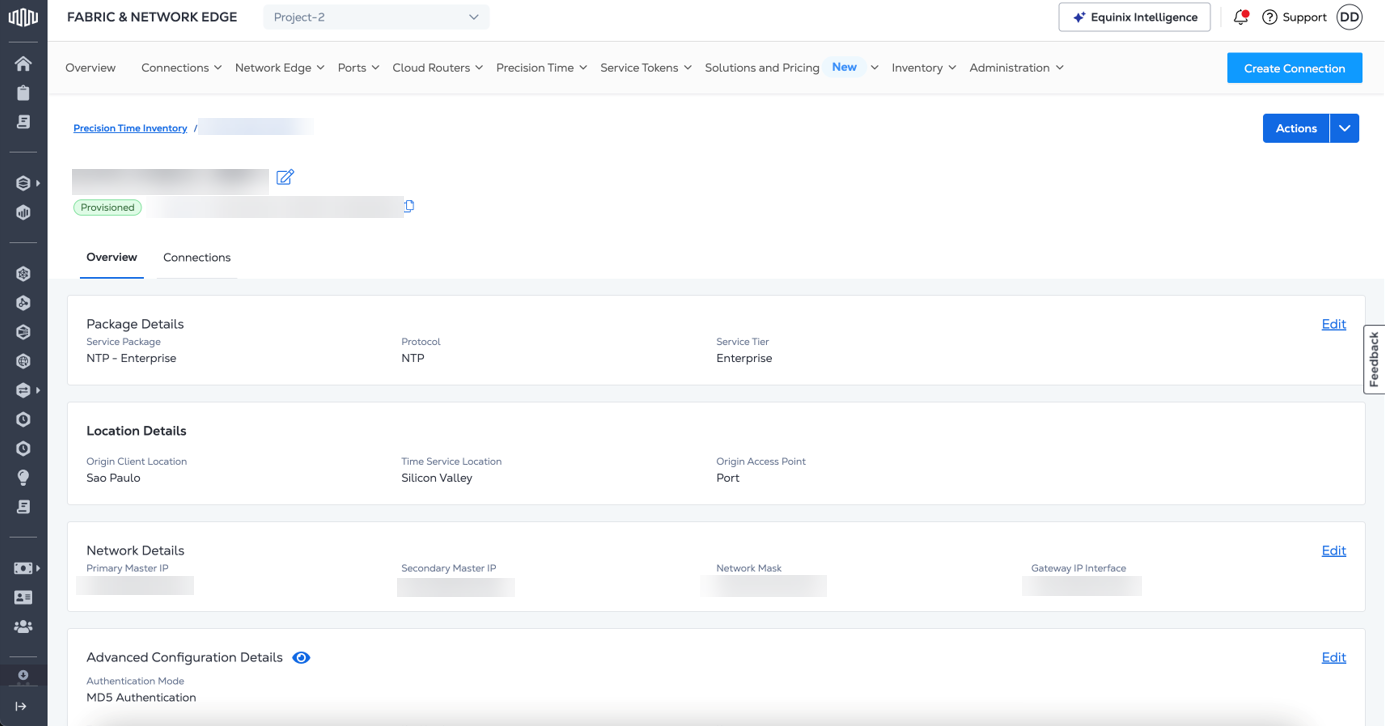Open the exchange-arrows hexagon sidebar icon

pos(23,390)
